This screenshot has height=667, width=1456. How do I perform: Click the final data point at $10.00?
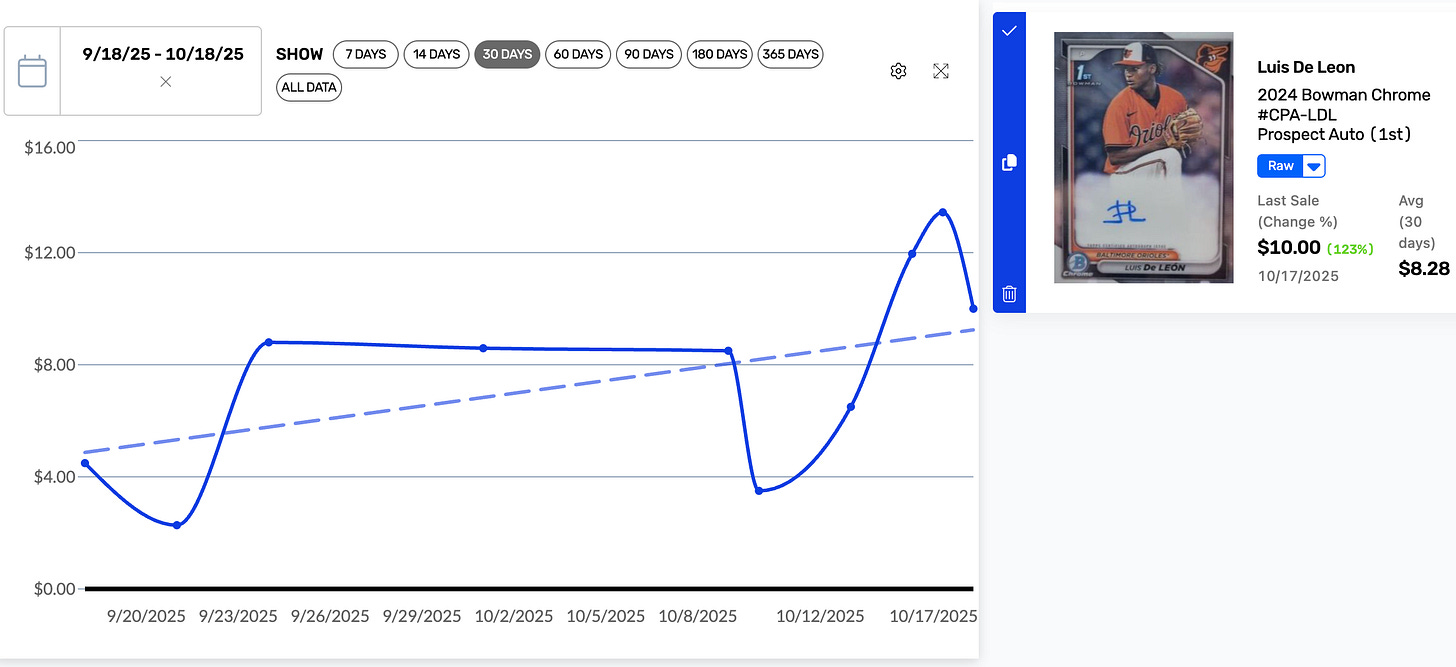(x=973, y=309)
